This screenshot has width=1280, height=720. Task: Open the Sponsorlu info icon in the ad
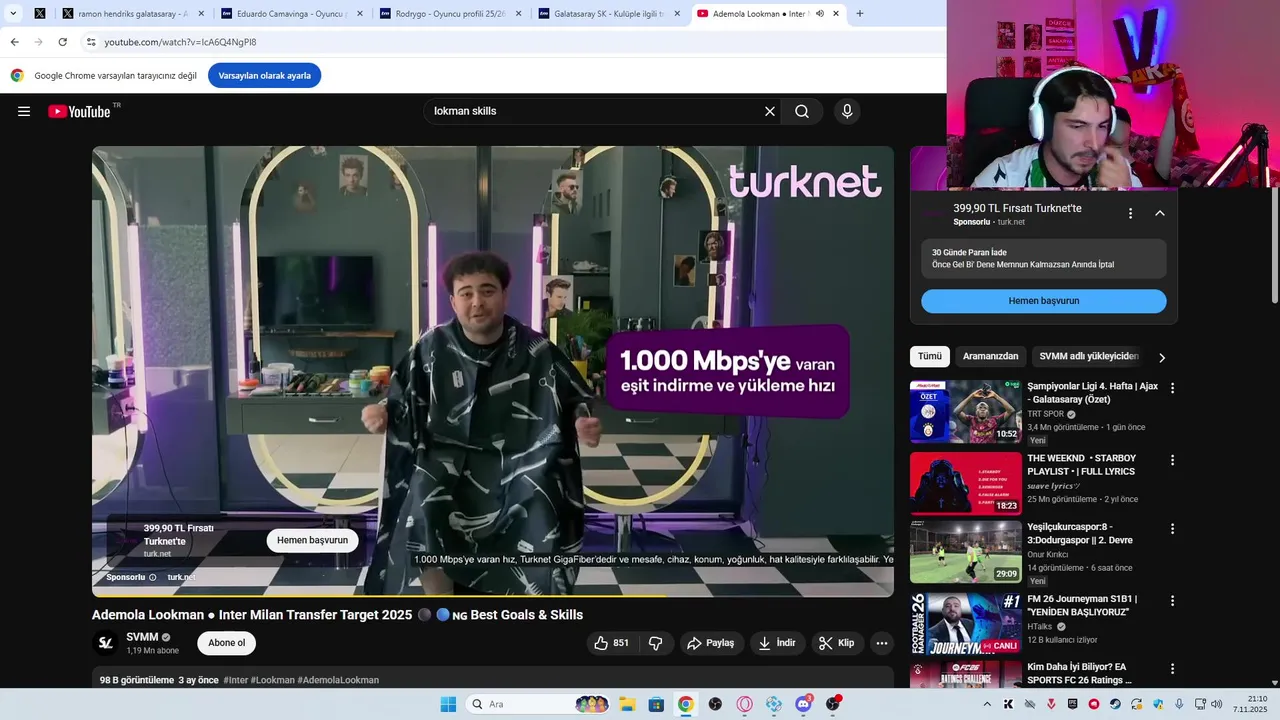pyautogui.click(x=152, y=577)
